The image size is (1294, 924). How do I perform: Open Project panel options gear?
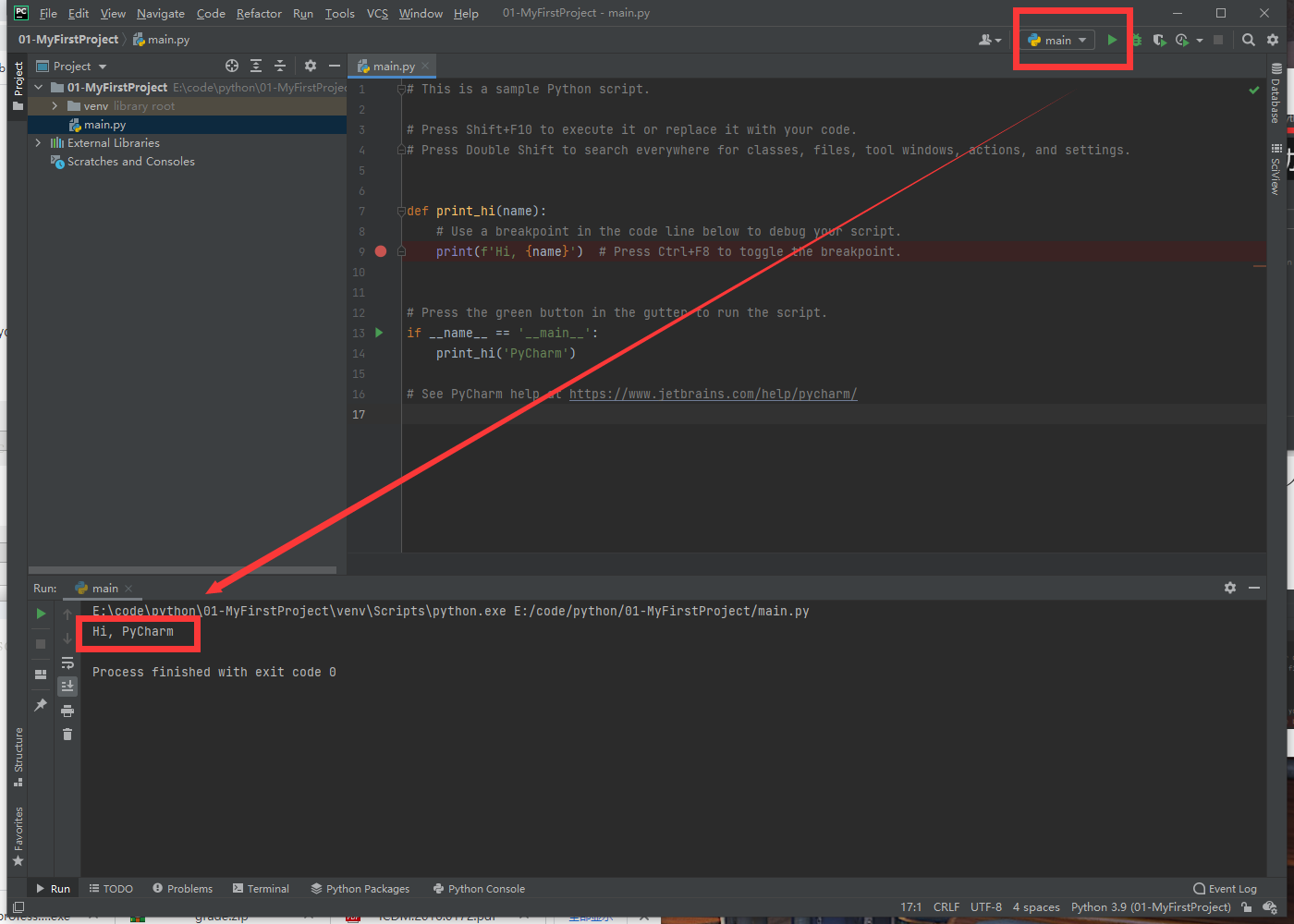coord(311,66)
